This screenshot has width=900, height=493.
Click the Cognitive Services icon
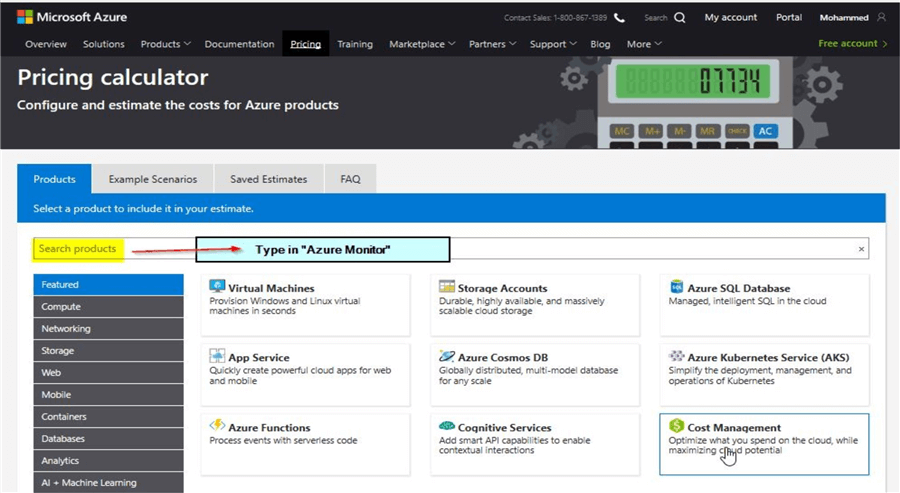(x=447, y=426)
